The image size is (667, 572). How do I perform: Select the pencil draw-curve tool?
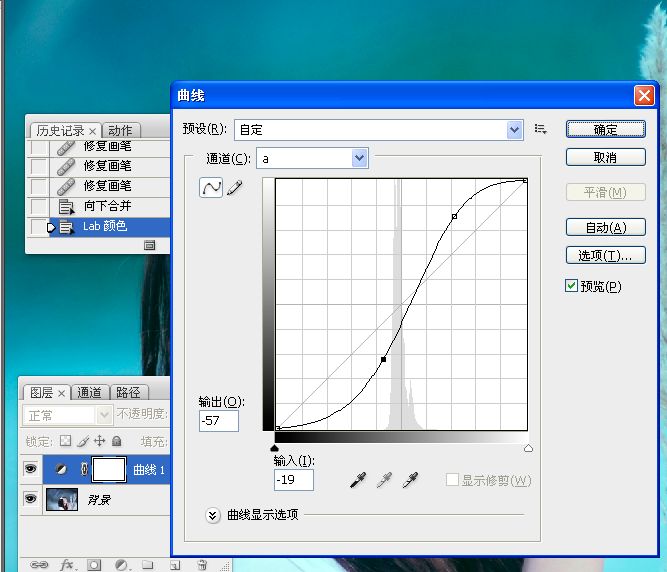[235, 188]
